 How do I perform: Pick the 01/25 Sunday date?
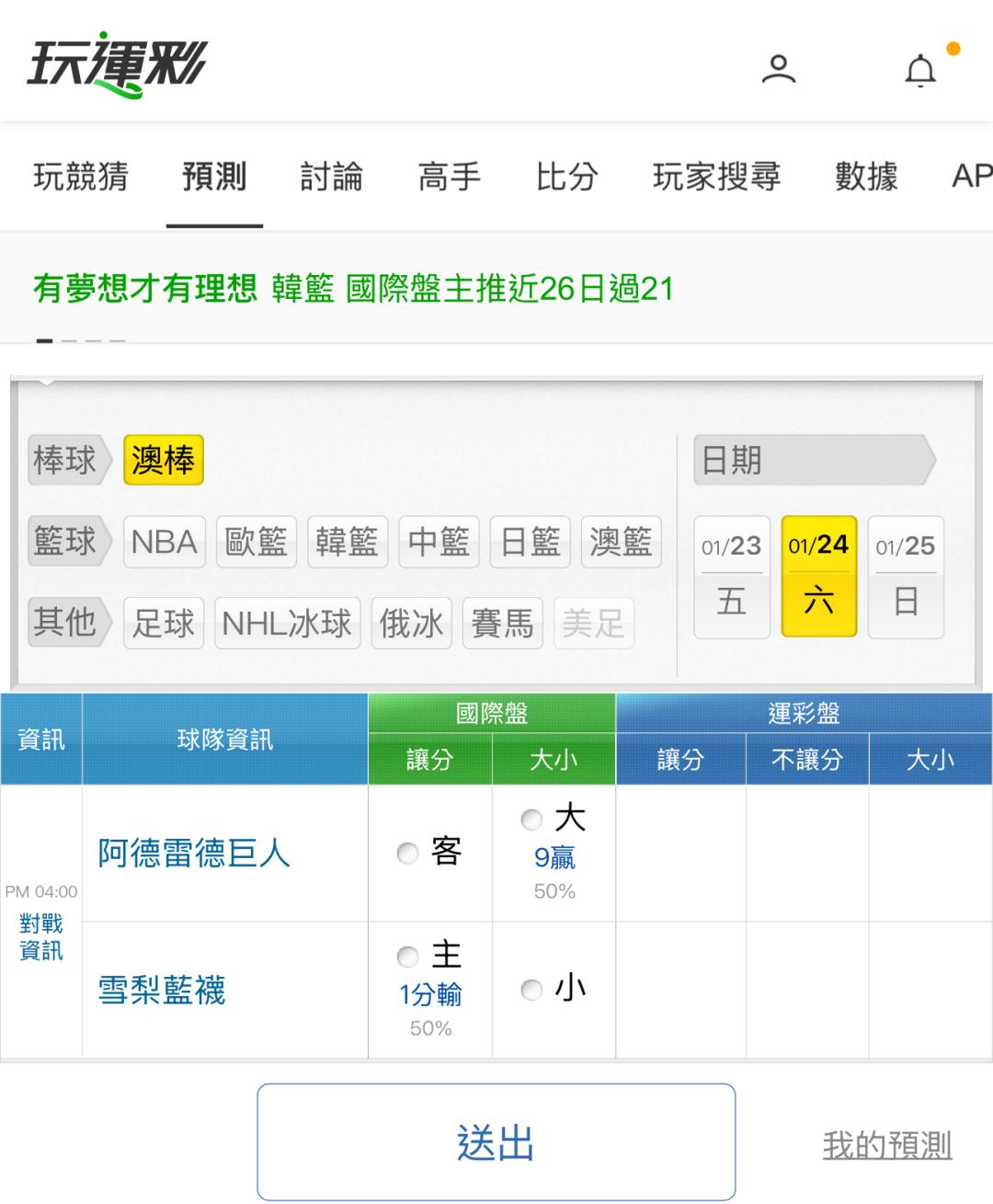pyautogui.click(x=905, y=577)
